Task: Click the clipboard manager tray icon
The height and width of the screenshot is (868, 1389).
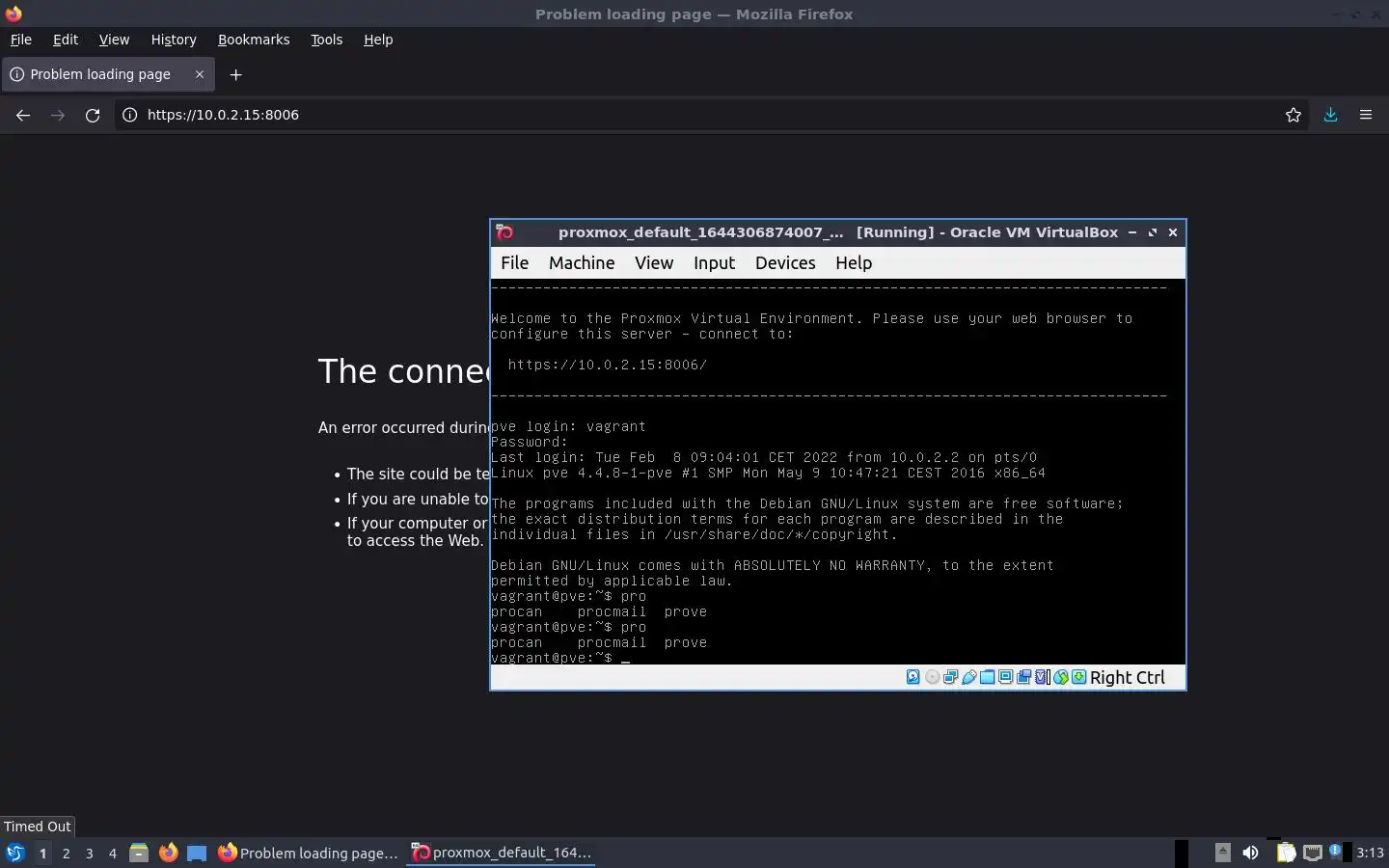Action: tap(1286, 853)
